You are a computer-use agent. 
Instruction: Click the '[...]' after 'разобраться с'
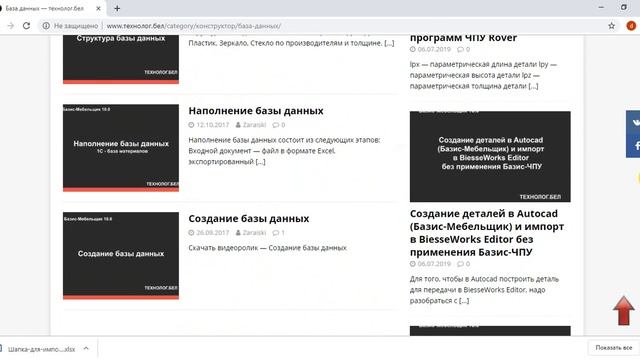pyautogui.click(x=464, y=301)
